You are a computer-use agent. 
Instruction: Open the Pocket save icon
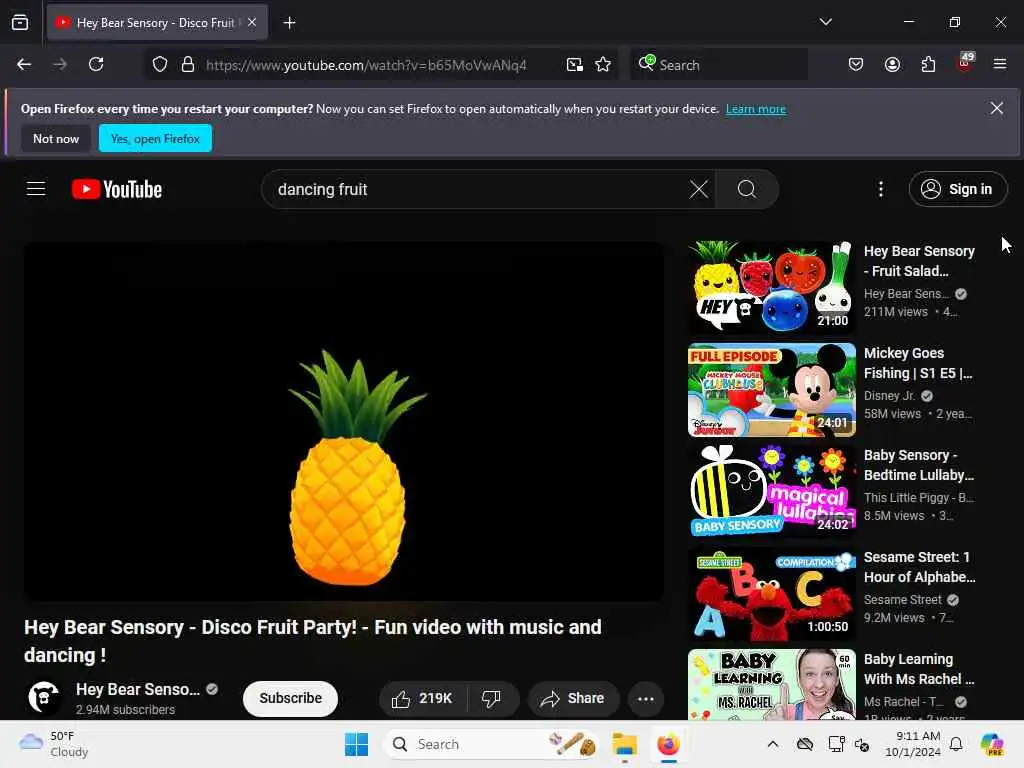856,64
